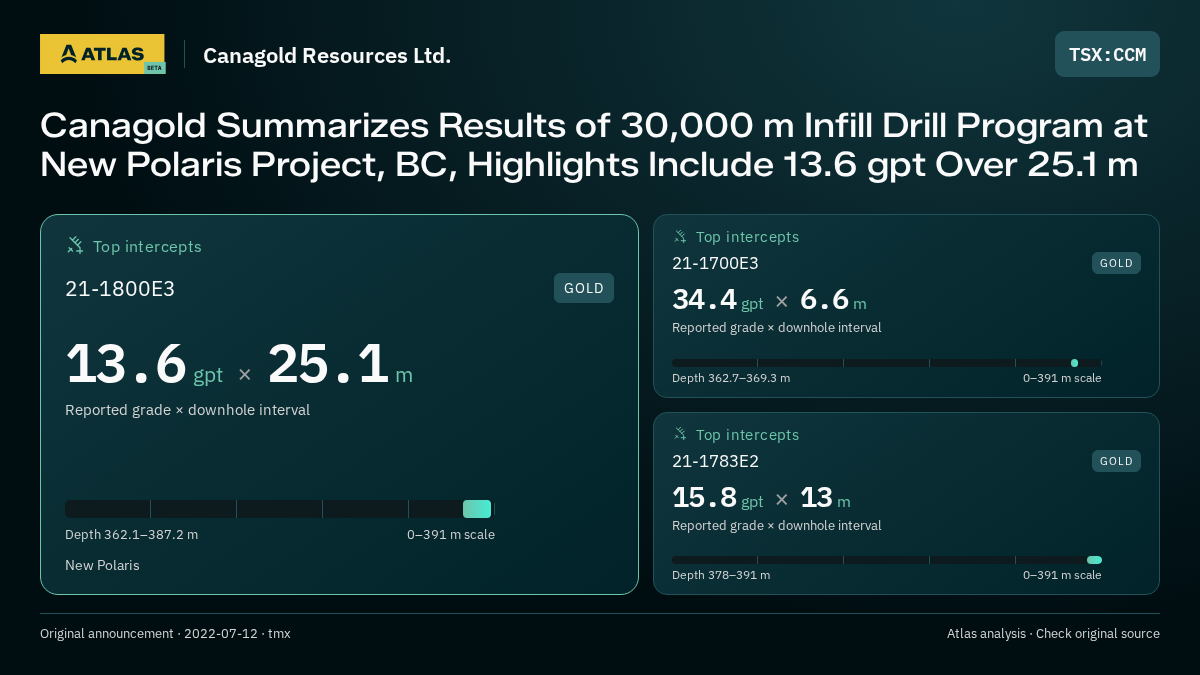Click the 34.4 gpt grade value
The image size is (1200, 675).
click(717, 300)
